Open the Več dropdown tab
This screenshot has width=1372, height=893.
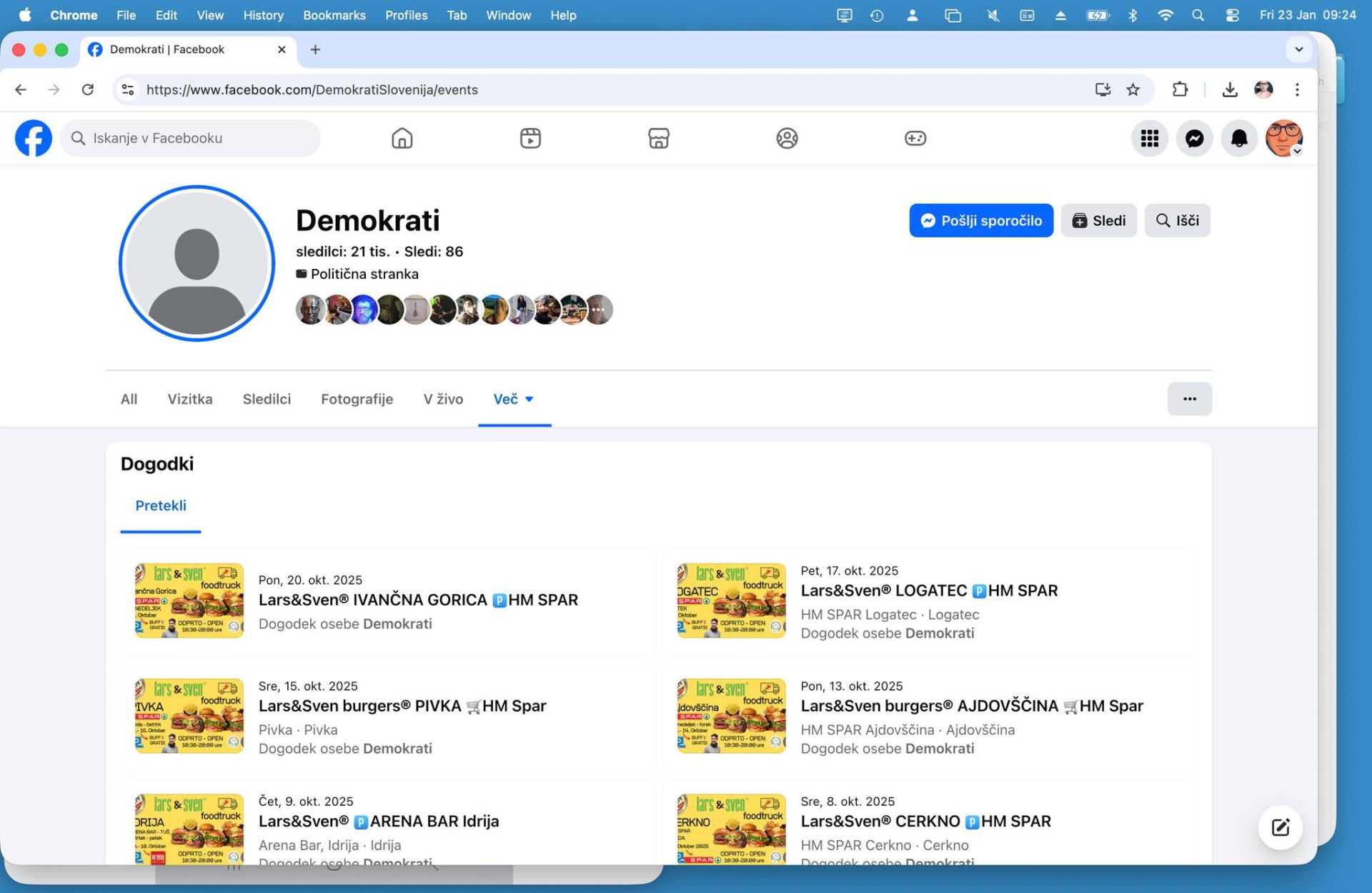[513, 399]
